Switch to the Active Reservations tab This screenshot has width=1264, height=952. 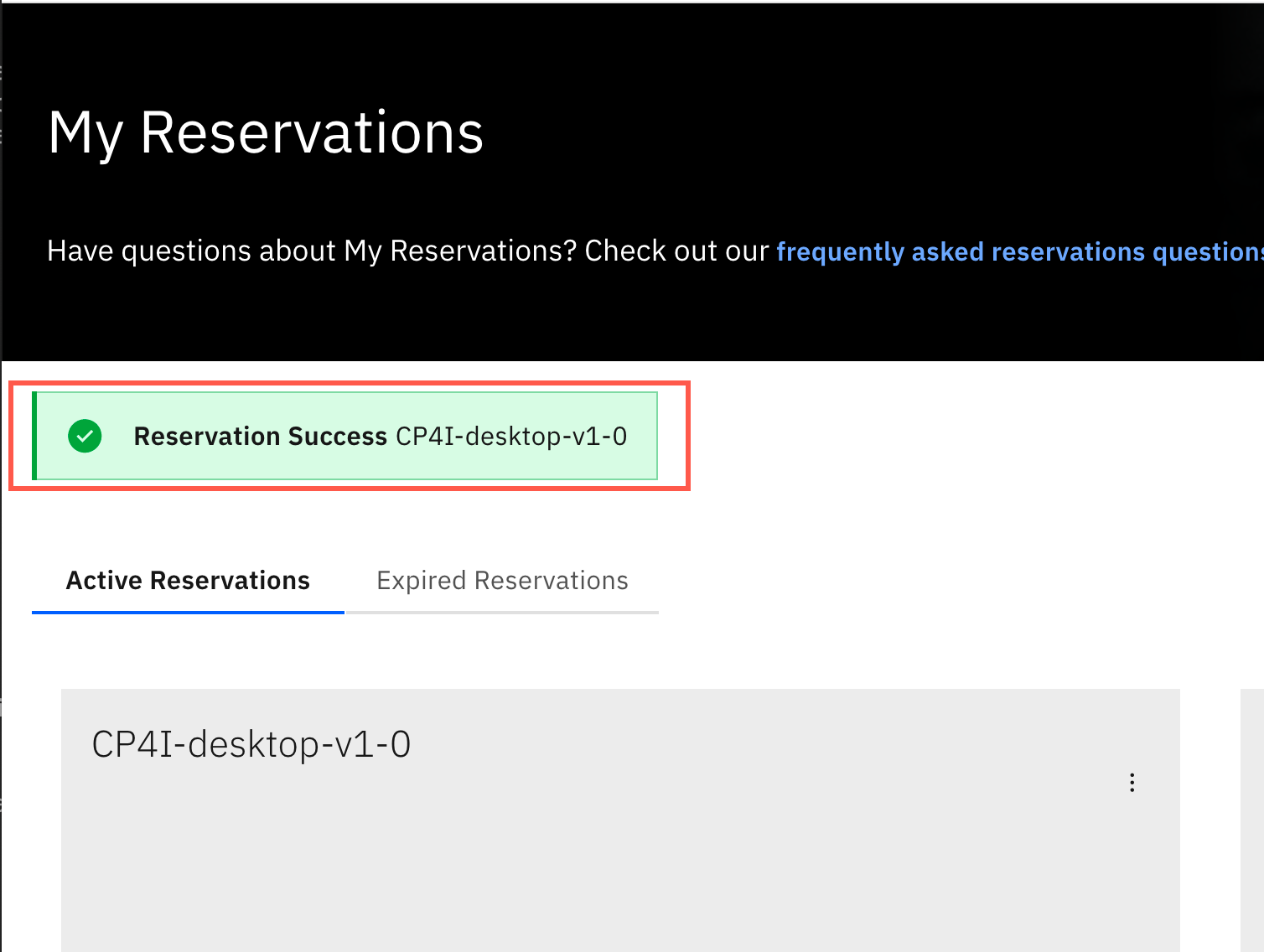[x=188, y=581]
